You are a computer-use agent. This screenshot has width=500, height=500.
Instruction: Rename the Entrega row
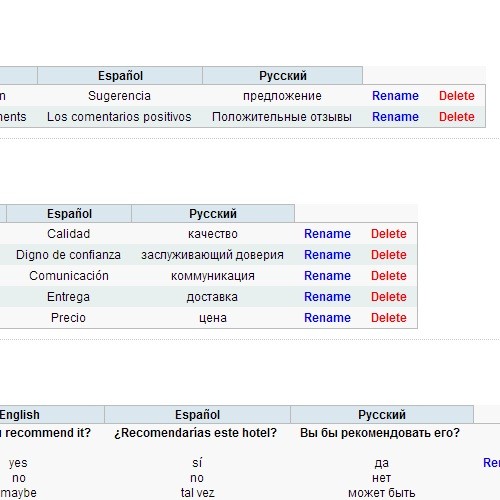coord(327,297)
